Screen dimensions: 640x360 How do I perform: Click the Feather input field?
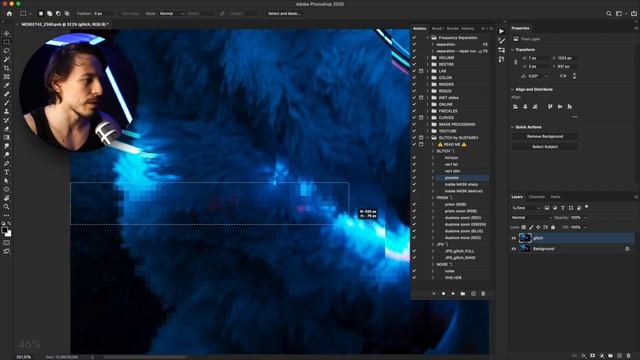click(x=103, y=13)
